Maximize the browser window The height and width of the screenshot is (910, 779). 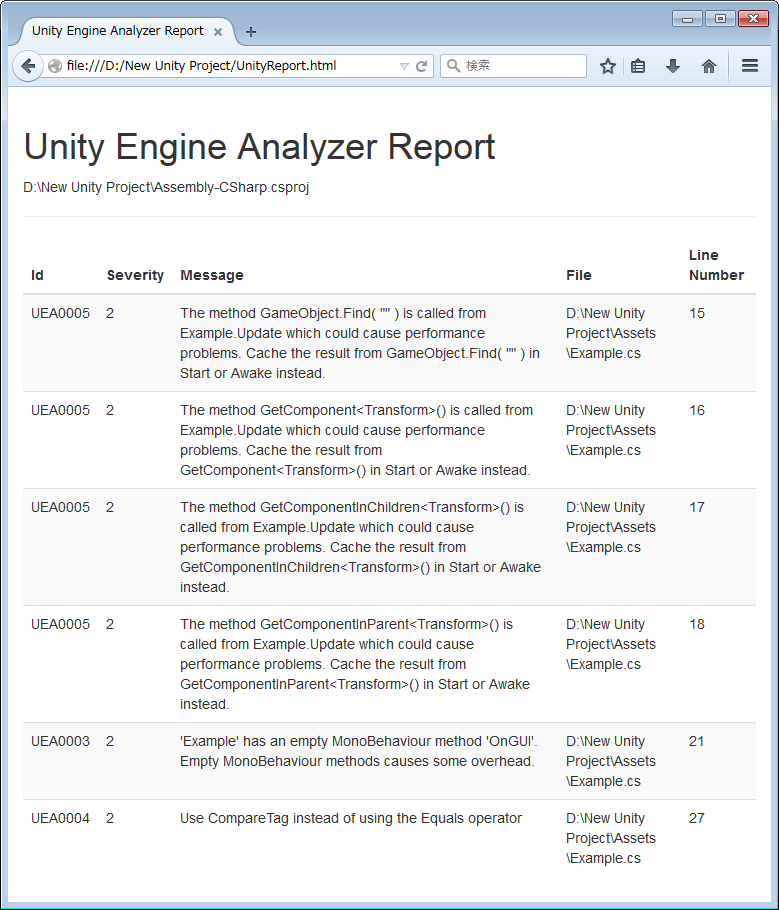[718, 18]
